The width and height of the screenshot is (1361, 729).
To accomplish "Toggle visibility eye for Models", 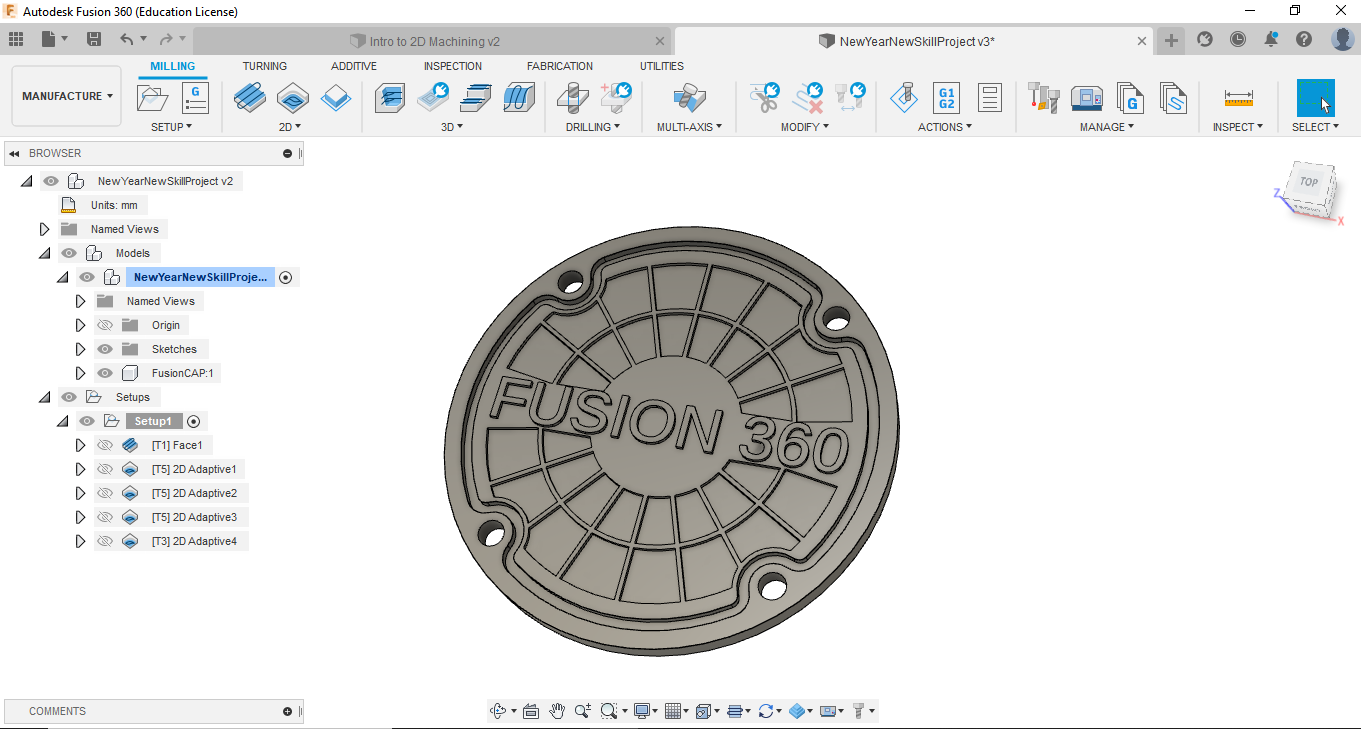I will pos(69,253).
